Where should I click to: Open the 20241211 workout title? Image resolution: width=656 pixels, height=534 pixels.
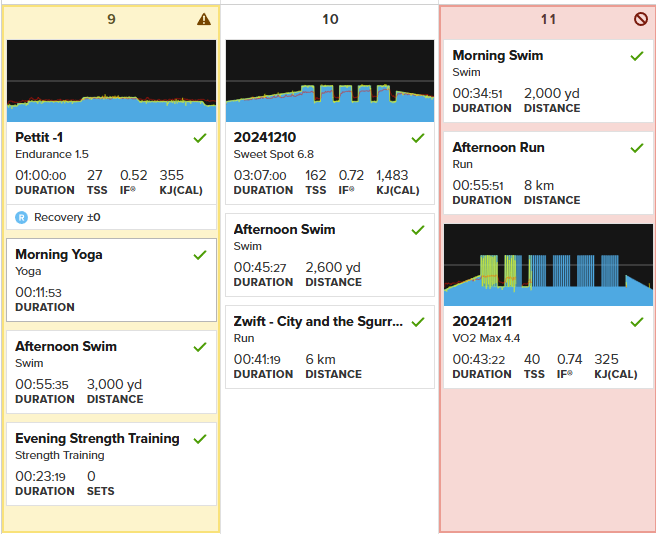(x=482, y=321)
